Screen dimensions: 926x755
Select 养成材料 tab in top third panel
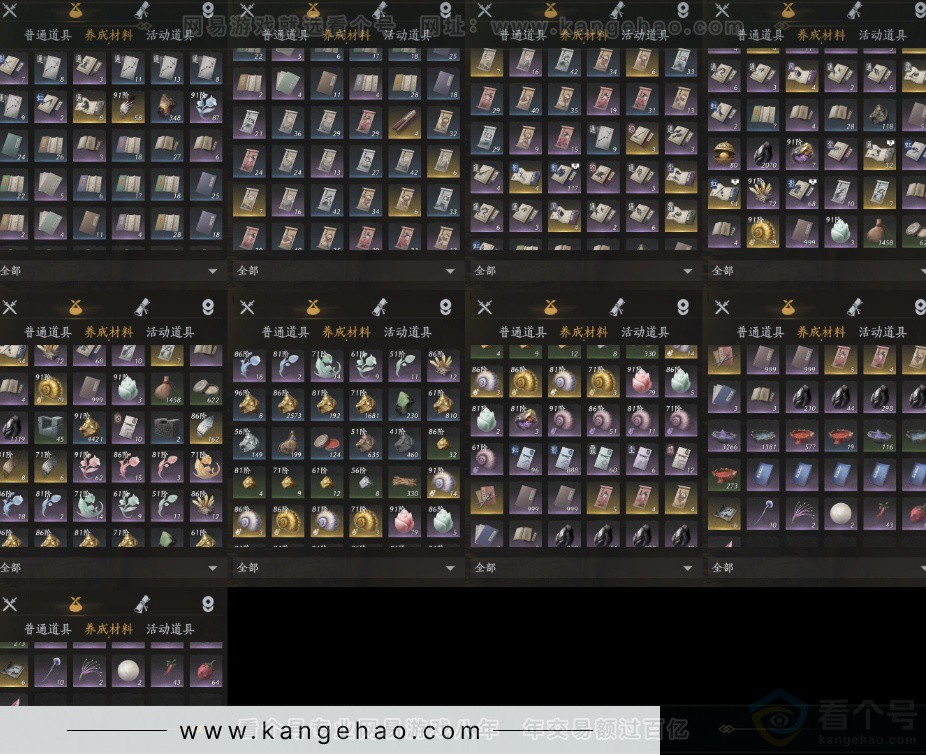pyautogui.click(x=583, y=35)
